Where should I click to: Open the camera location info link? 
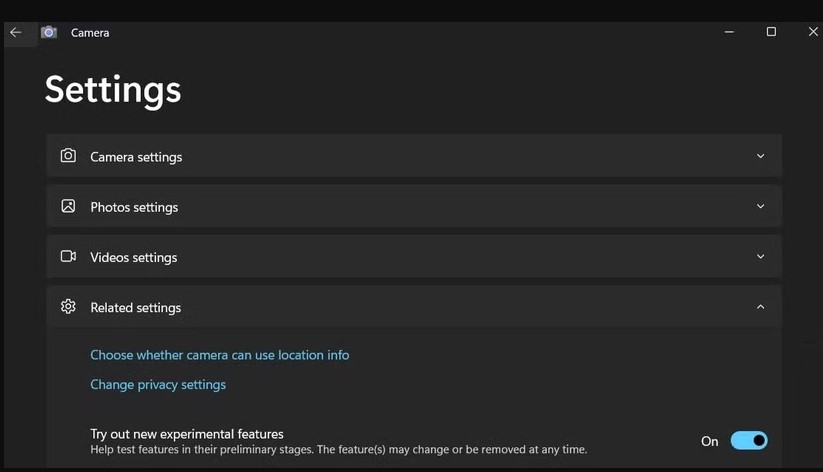tap(219, 355)
